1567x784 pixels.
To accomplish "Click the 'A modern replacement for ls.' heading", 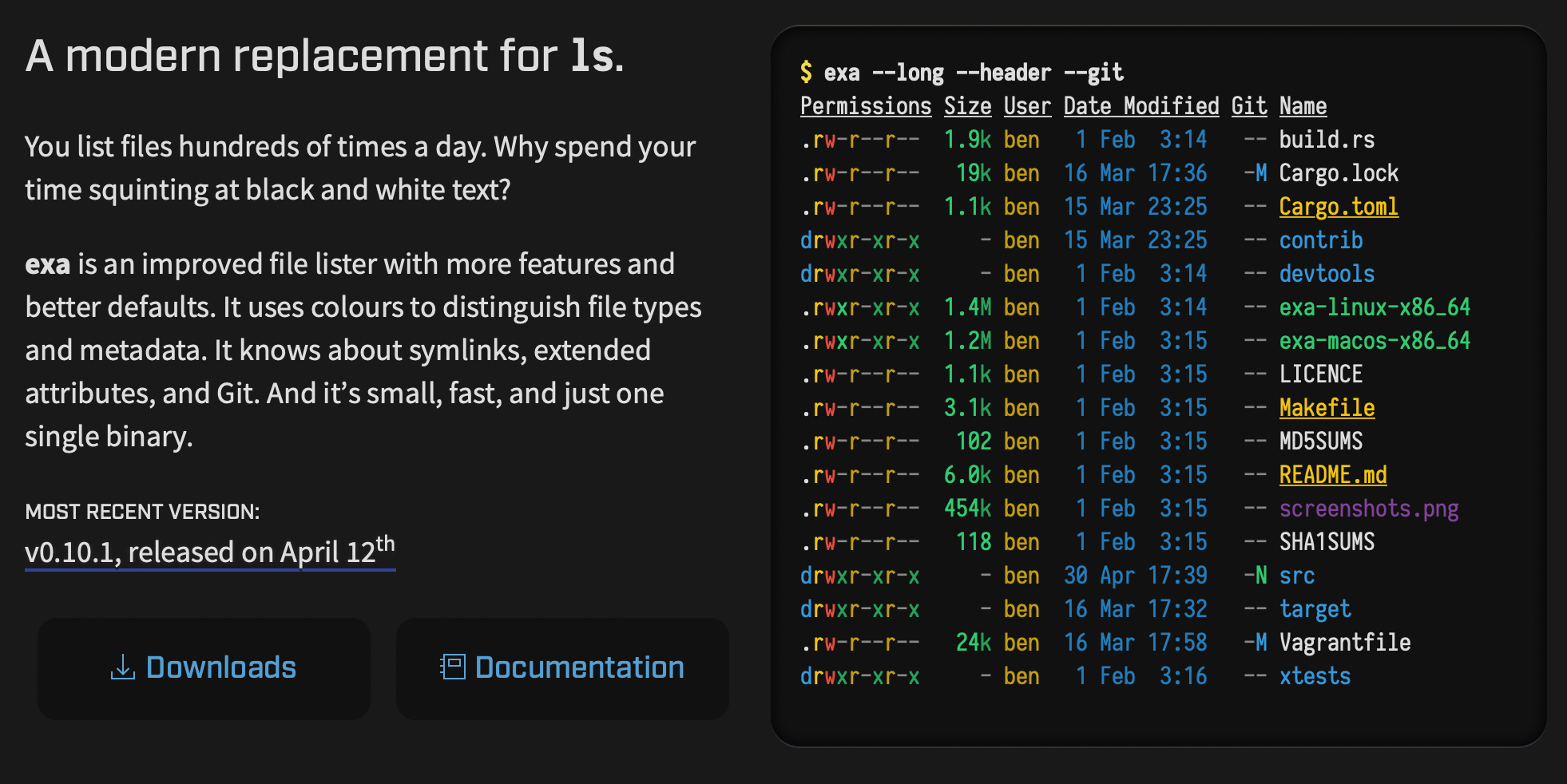I will (325, 56).
